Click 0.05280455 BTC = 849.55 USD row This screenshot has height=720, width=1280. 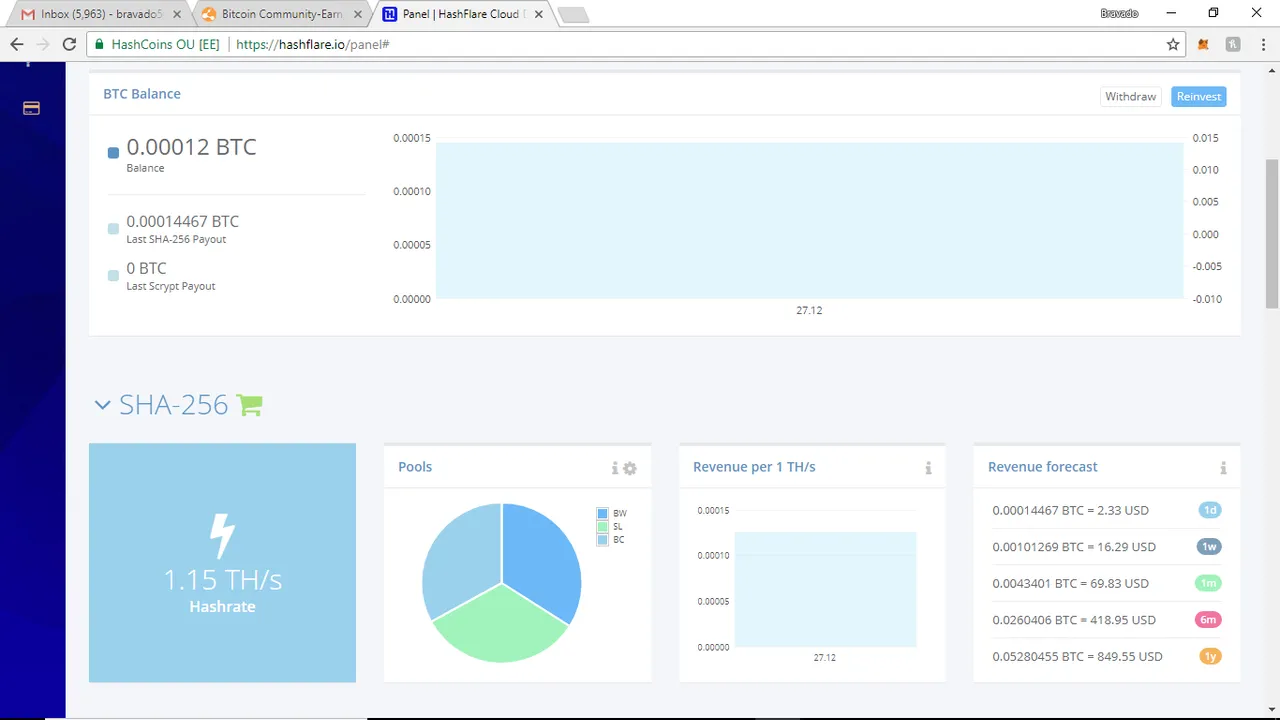click(x=1106, y=656)
